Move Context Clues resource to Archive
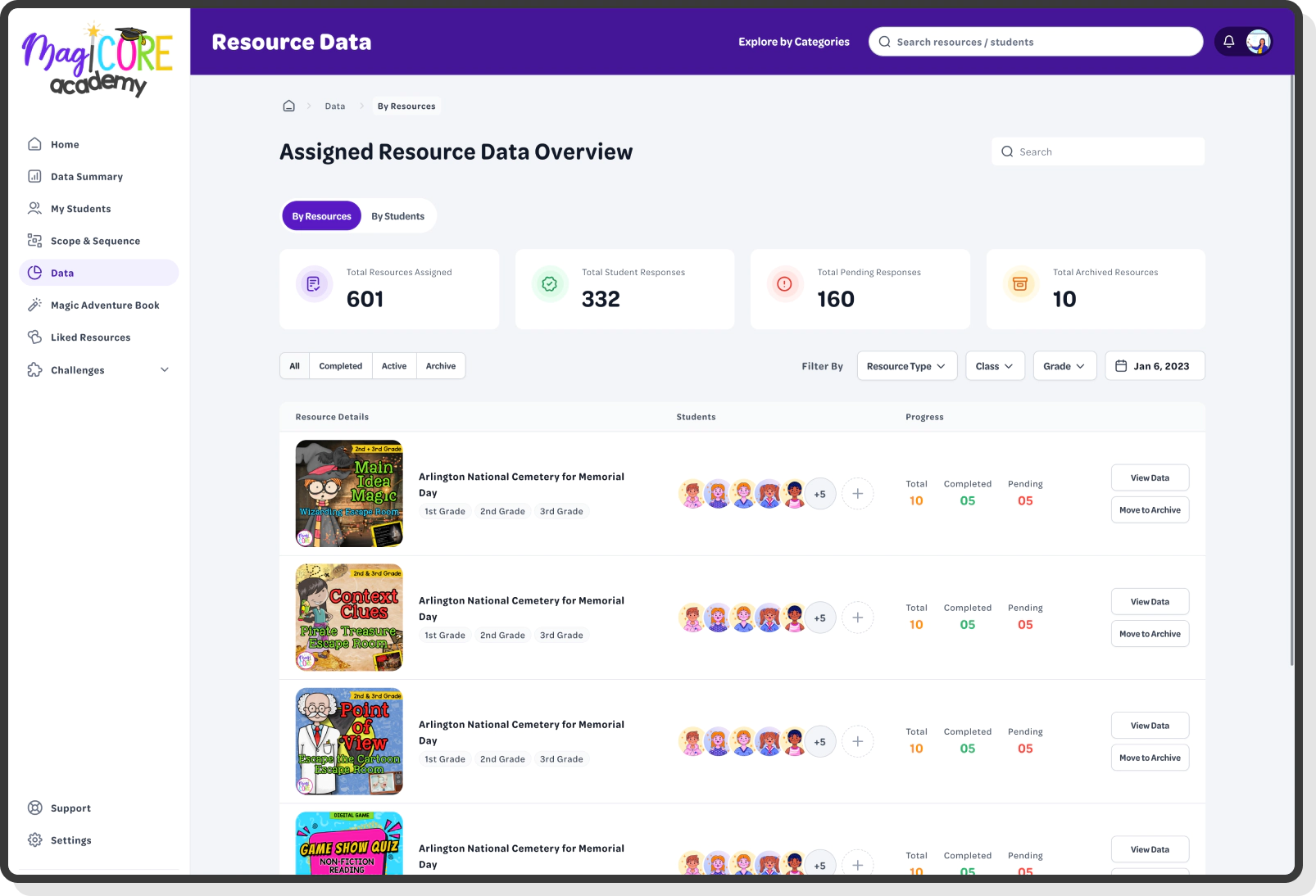This screenshot has height=896, width=1316. (x=1150, y=633)
